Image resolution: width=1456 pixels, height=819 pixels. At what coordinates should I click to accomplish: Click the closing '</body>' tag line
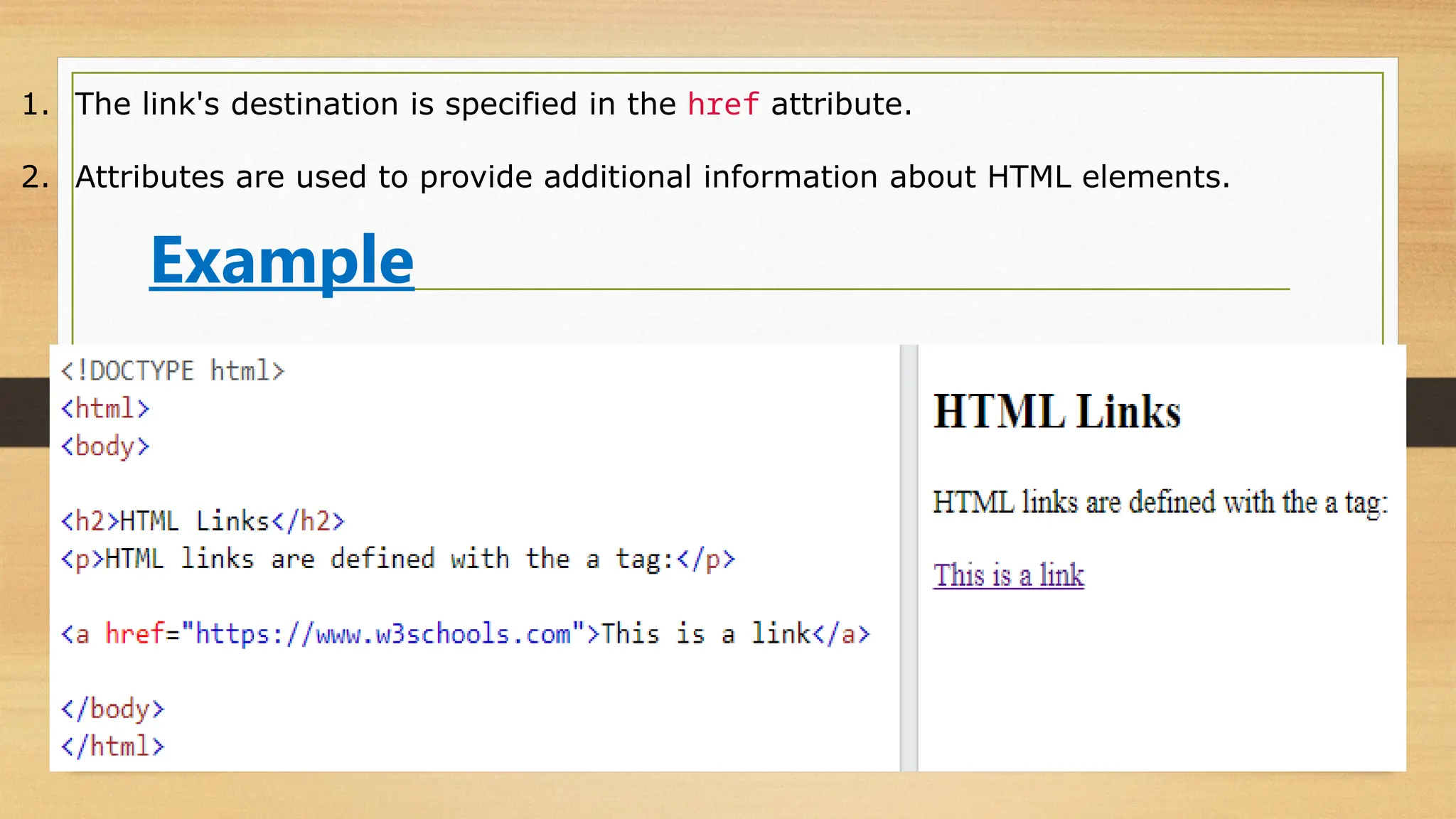pyautogui.click(x=112, y=709)
